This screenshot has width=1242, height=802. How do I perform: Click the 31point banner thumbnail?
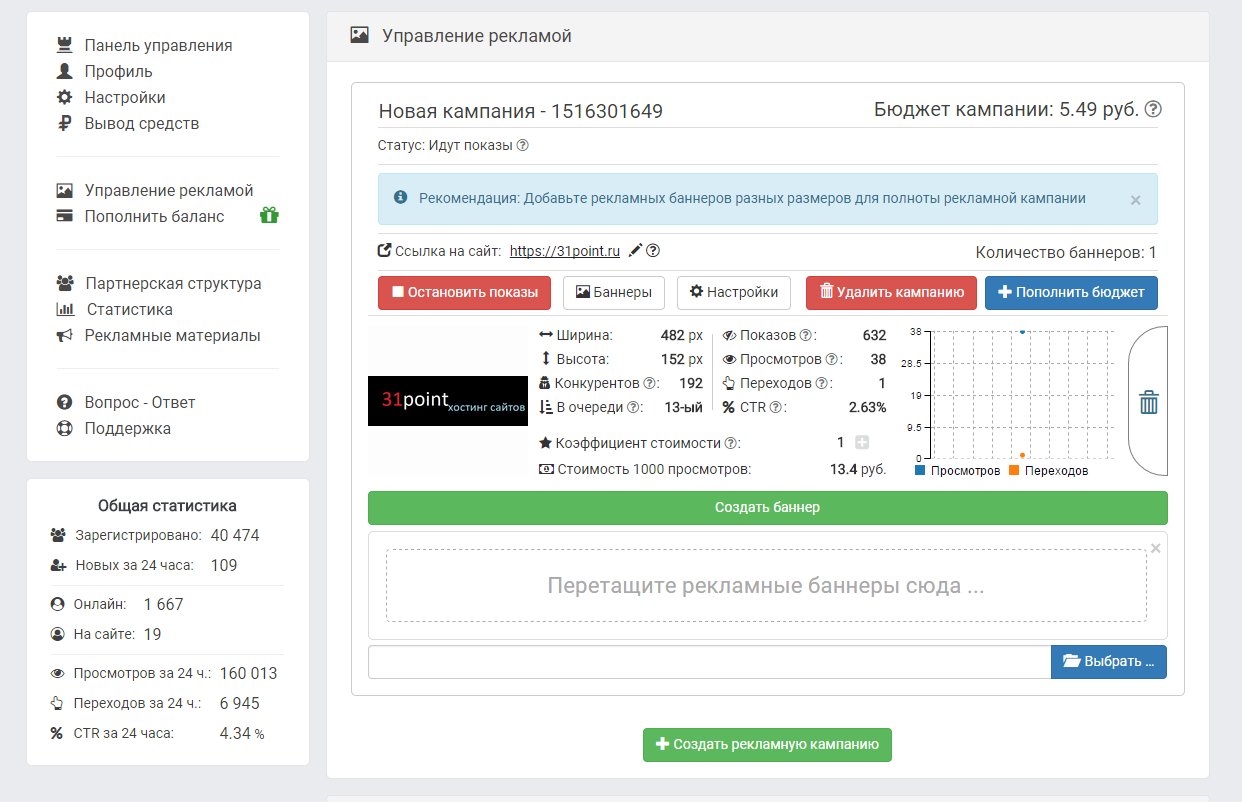click(448, 401)
